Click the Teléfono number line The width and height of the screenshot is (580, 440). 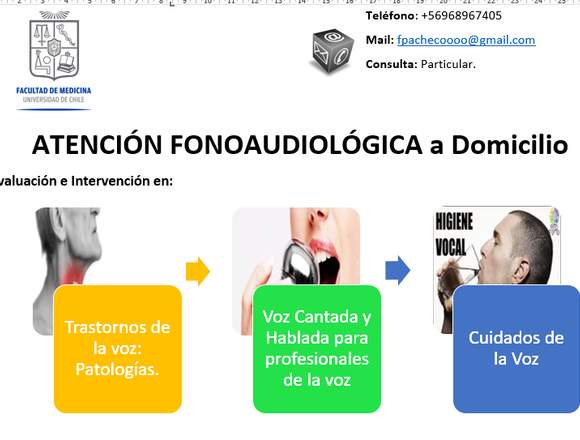(434, 16)
